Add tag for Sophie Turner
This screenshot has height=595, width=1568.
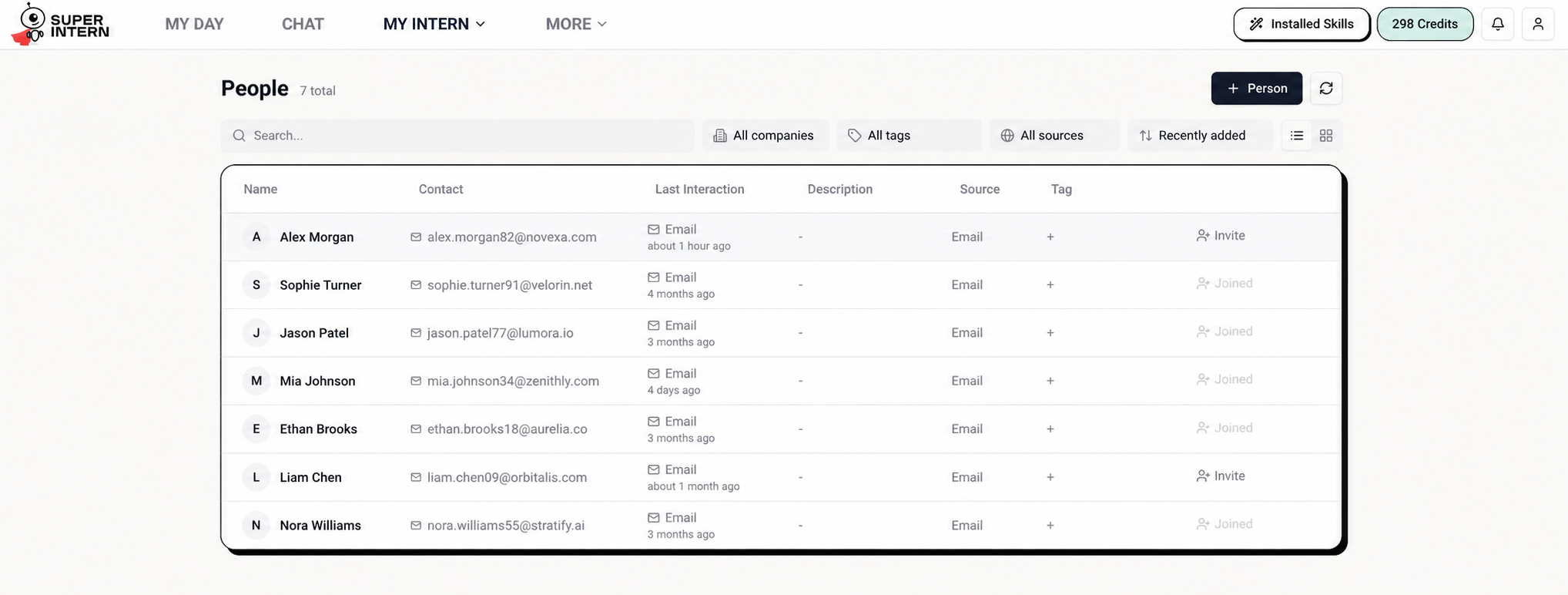tap(1050, 284)
